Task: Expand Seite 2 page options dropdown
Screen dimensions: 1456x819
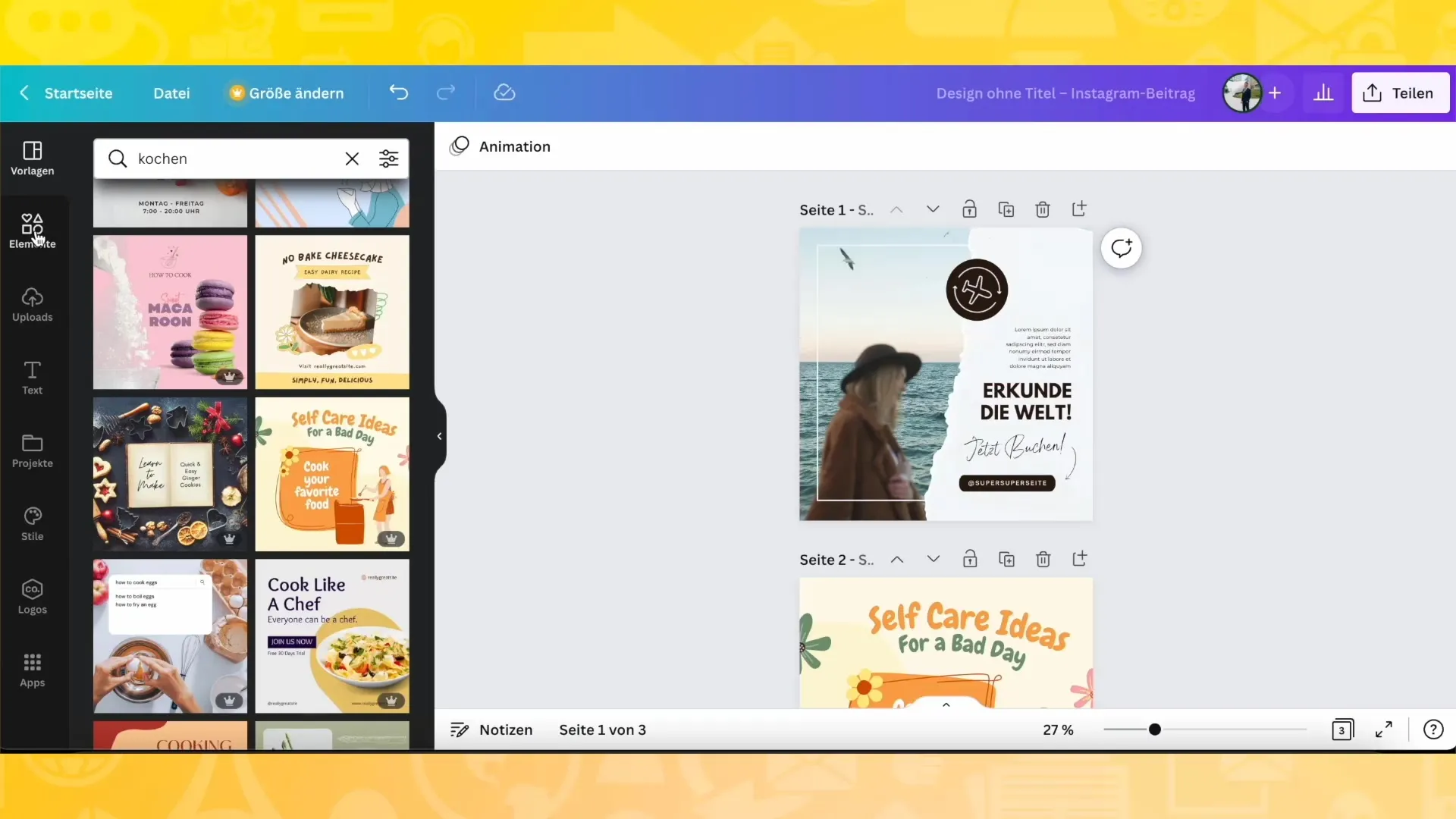Action: click(933, 559)
